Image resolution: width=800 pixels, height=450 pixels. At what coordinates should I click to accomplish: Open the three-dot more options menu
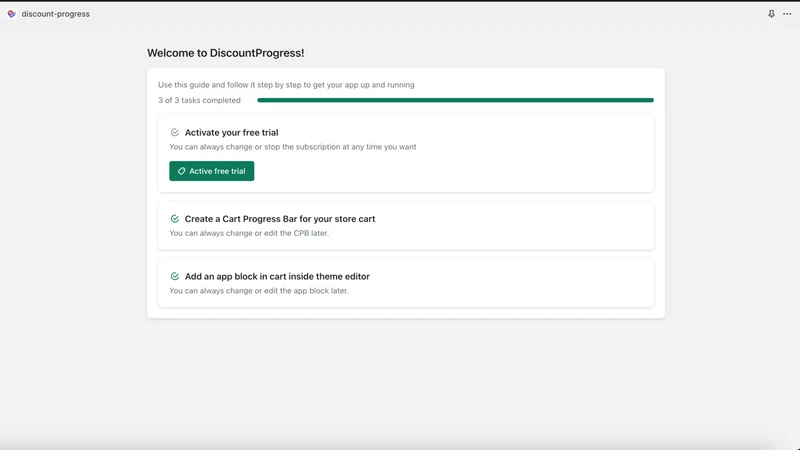coord(787,14)
